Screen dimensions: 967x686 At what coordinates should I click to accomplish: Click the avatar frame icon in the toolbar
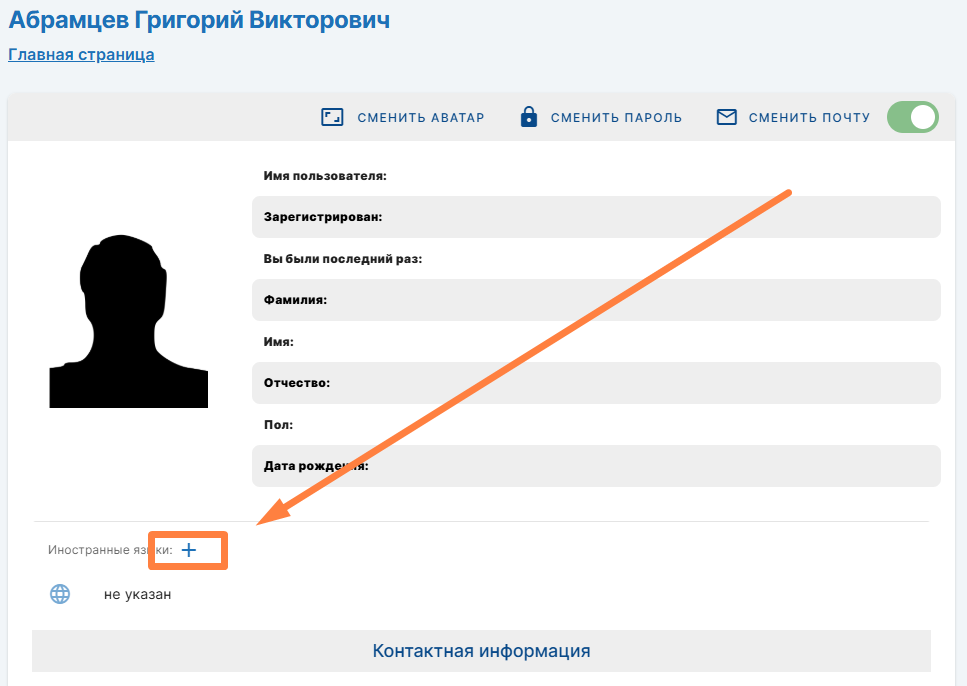point(332,117)
